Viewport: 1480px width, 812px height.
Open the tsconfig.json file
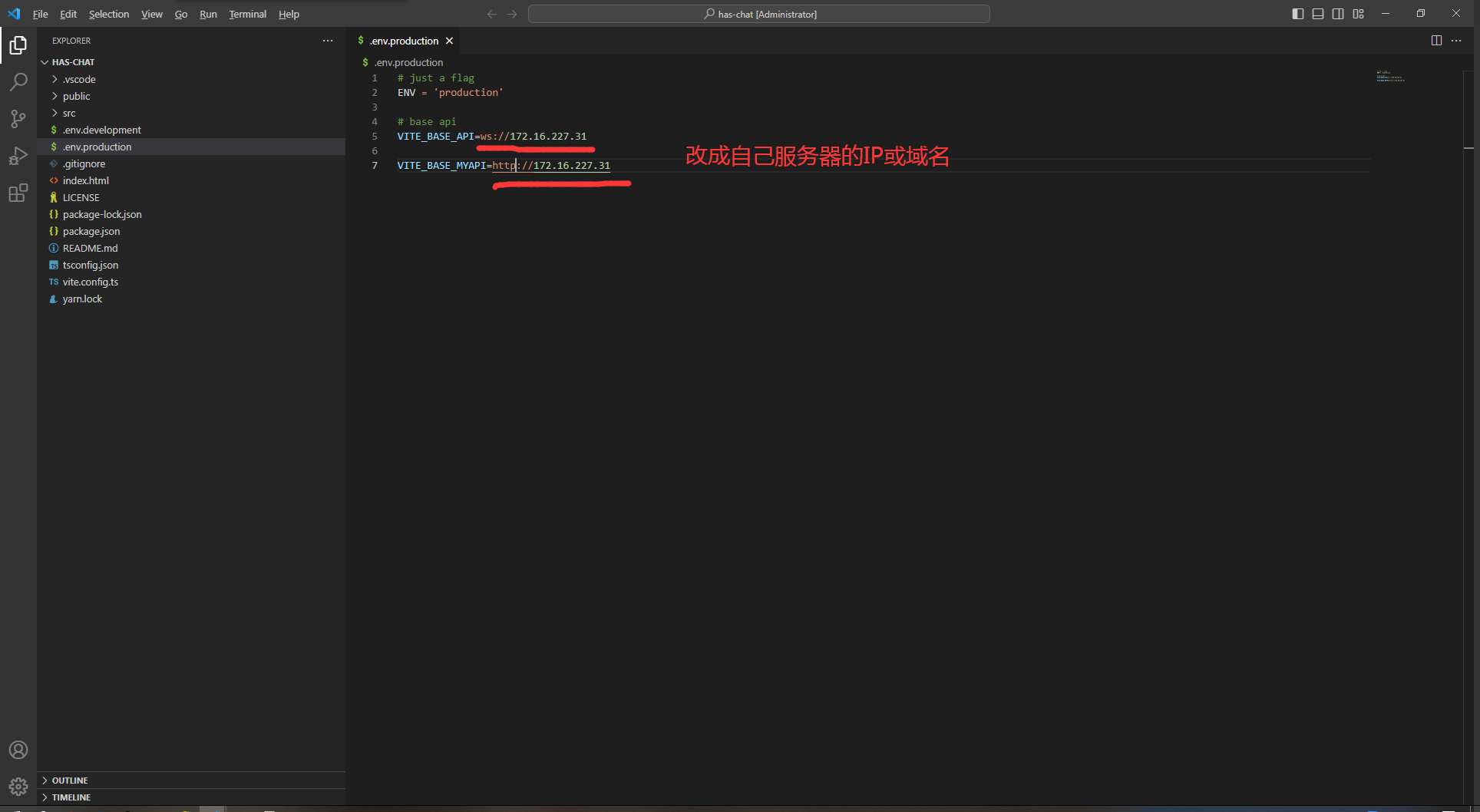coord(191,265)
